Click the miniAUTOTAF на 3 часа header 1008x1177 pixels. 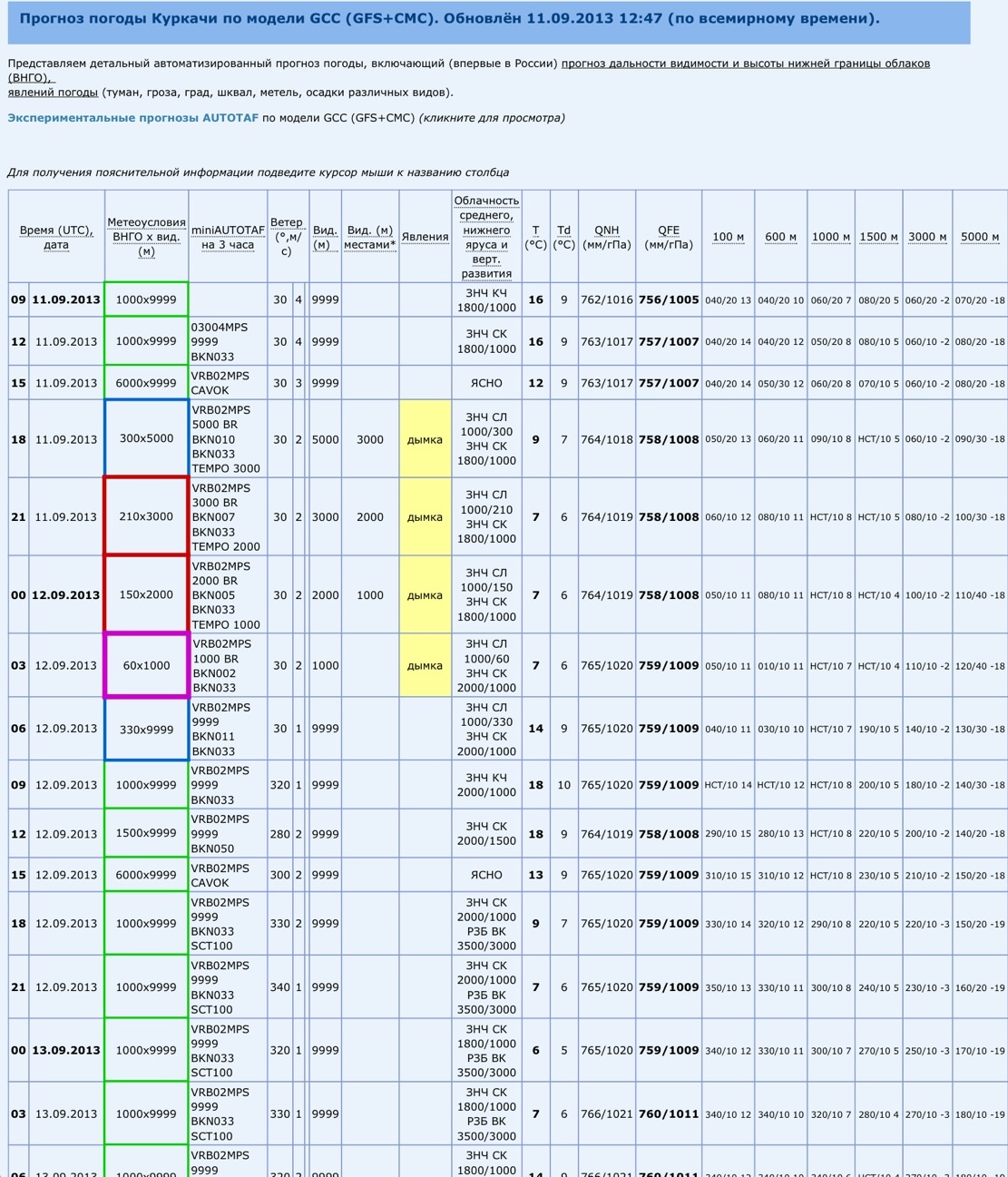[228, 237]
